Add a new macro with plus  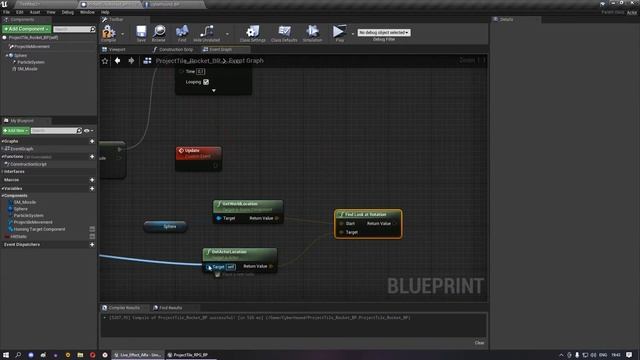tap(92, 180)
